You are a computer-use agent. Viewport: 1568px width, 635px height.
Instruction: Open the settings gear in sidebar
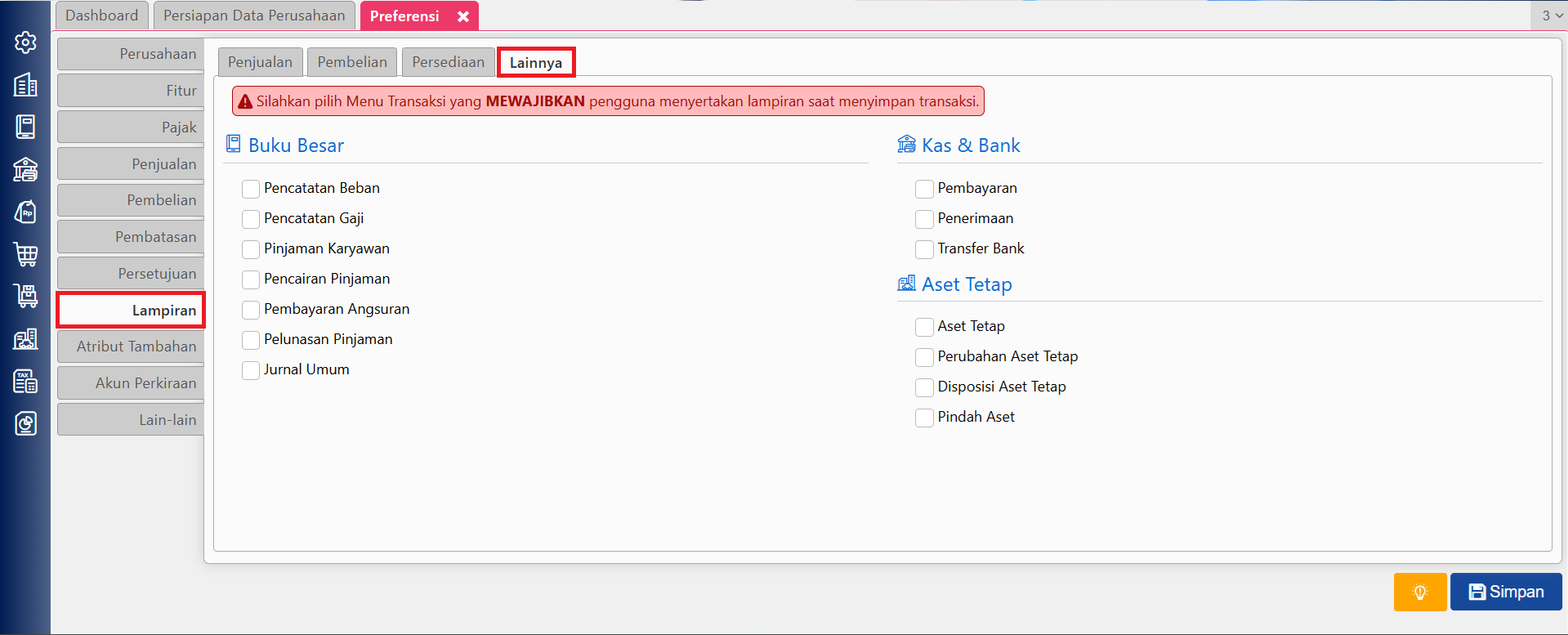click(25, 42)
